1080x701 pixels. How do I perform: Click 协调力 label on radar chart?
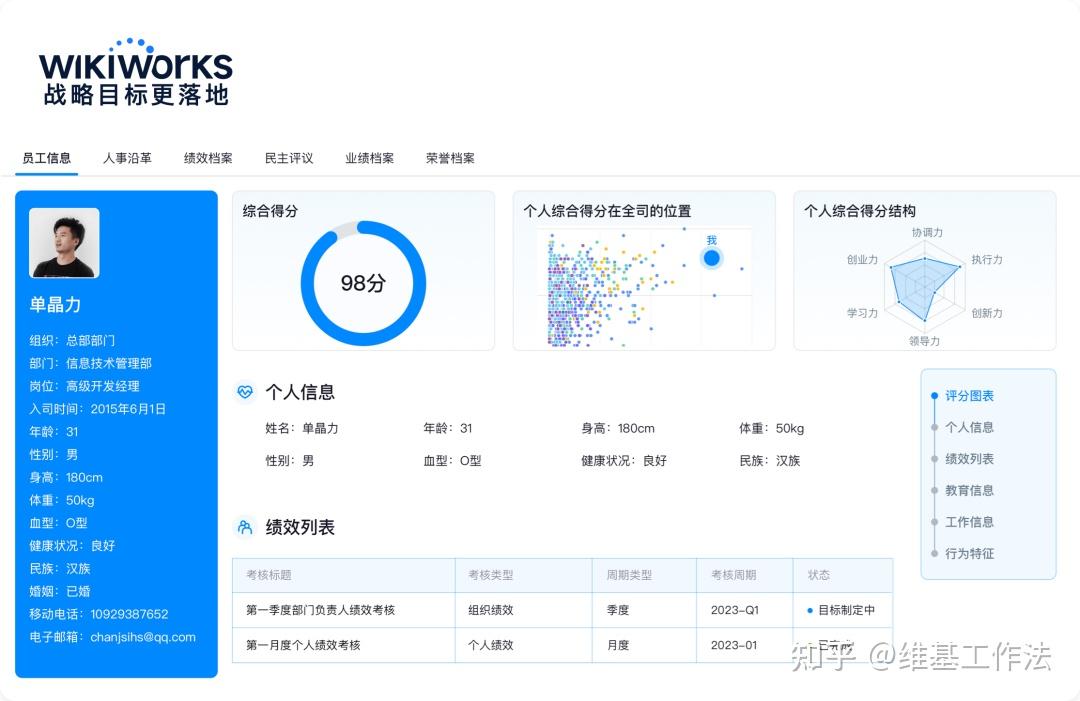coord(927,233)
